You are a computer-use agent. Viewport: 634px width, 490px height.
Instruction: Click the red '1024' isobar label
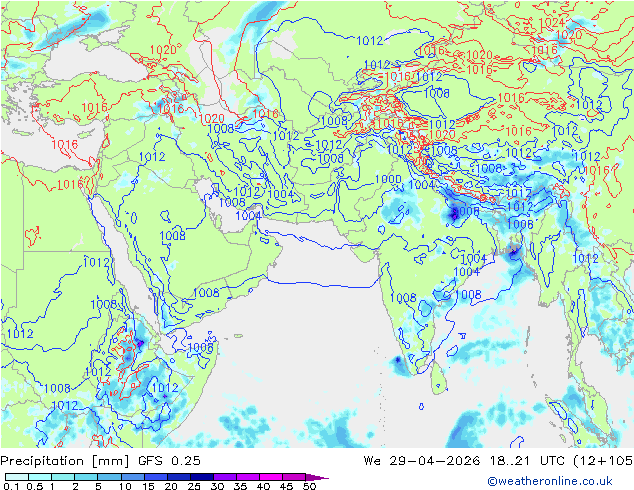tap(552, 23)
